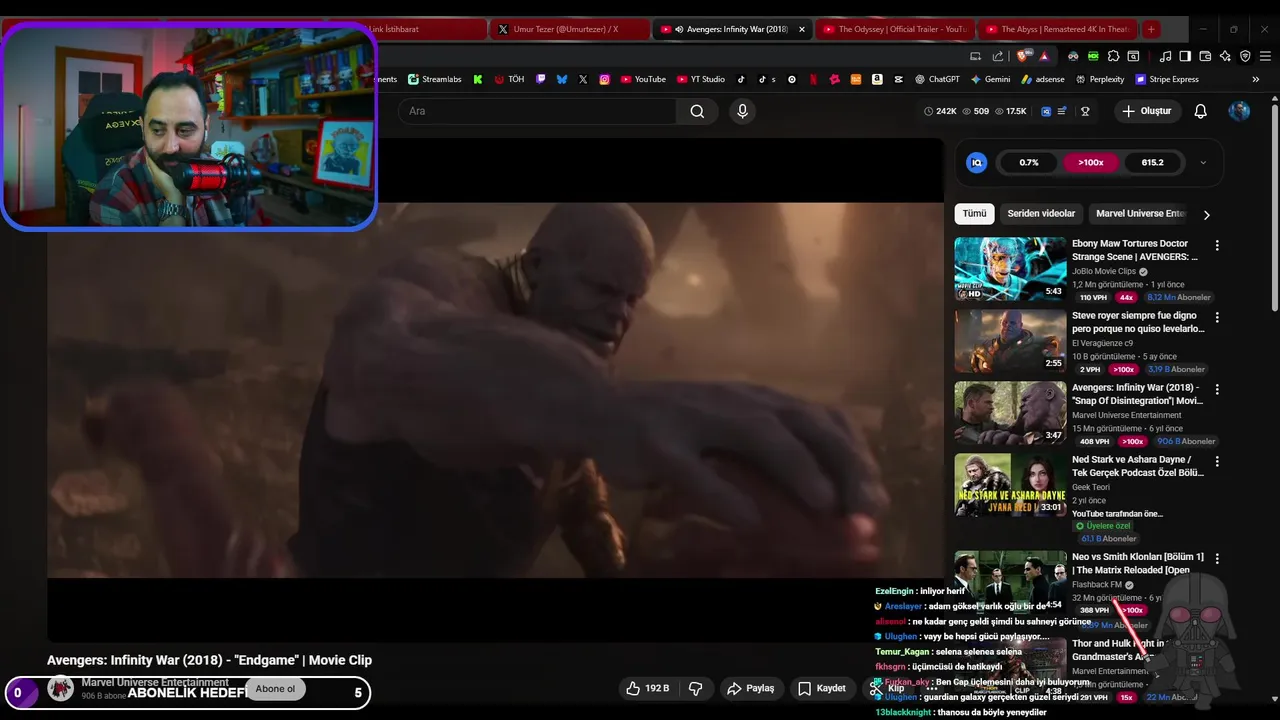The width and height of the screenshot is (1280, 720).
Task: Click the Abone ol subscribe button
Action: tap(275, 688)
